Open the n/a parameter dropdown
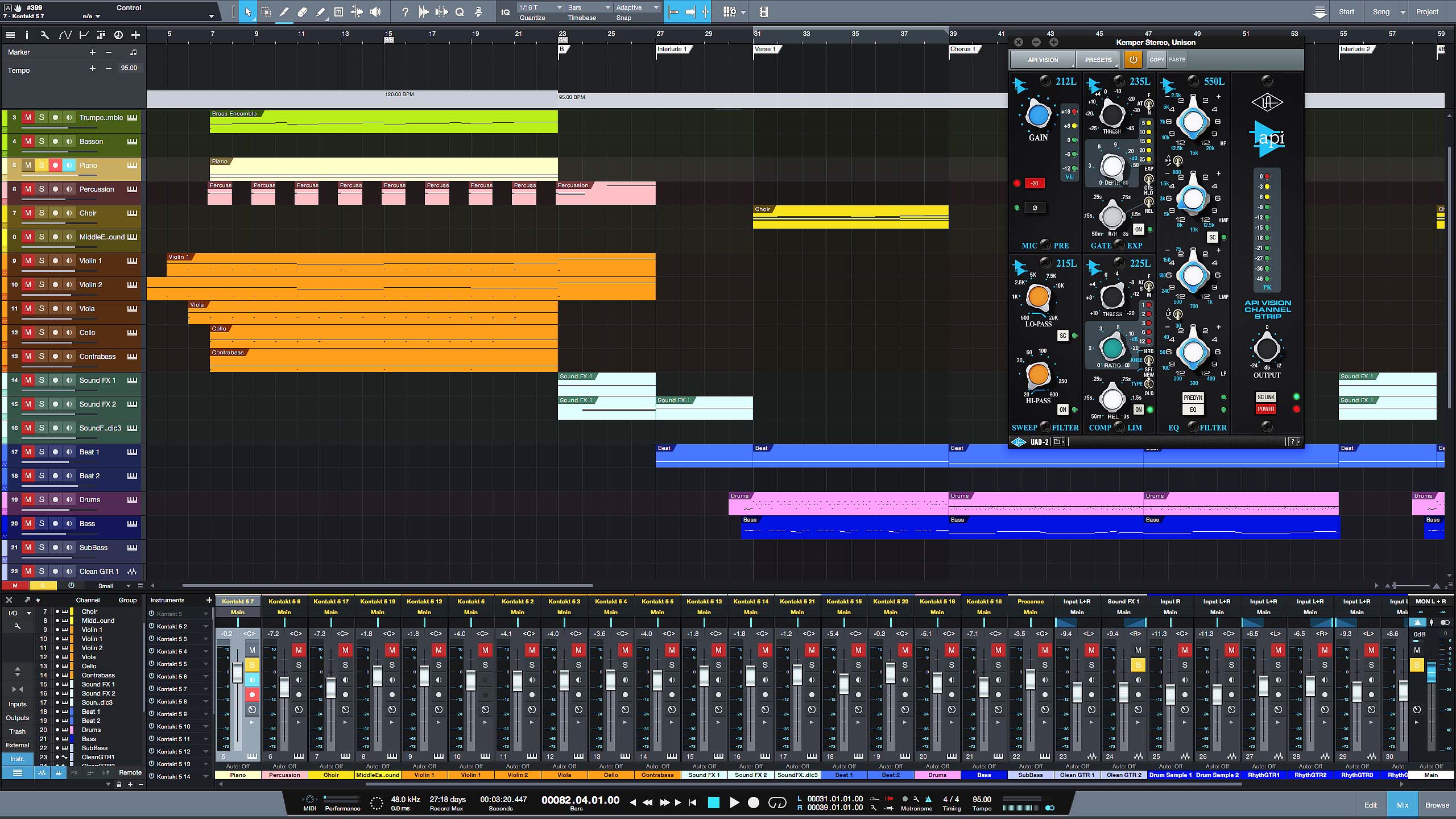The height and width of the screenshot is (819, 1456). (x=91, y=16)
